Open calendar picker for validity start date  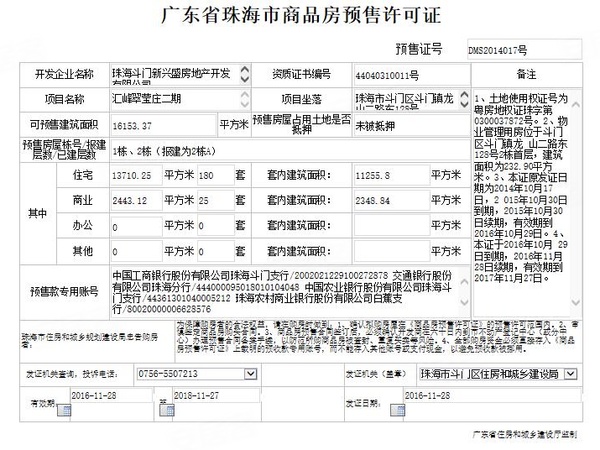pos(64,411)
